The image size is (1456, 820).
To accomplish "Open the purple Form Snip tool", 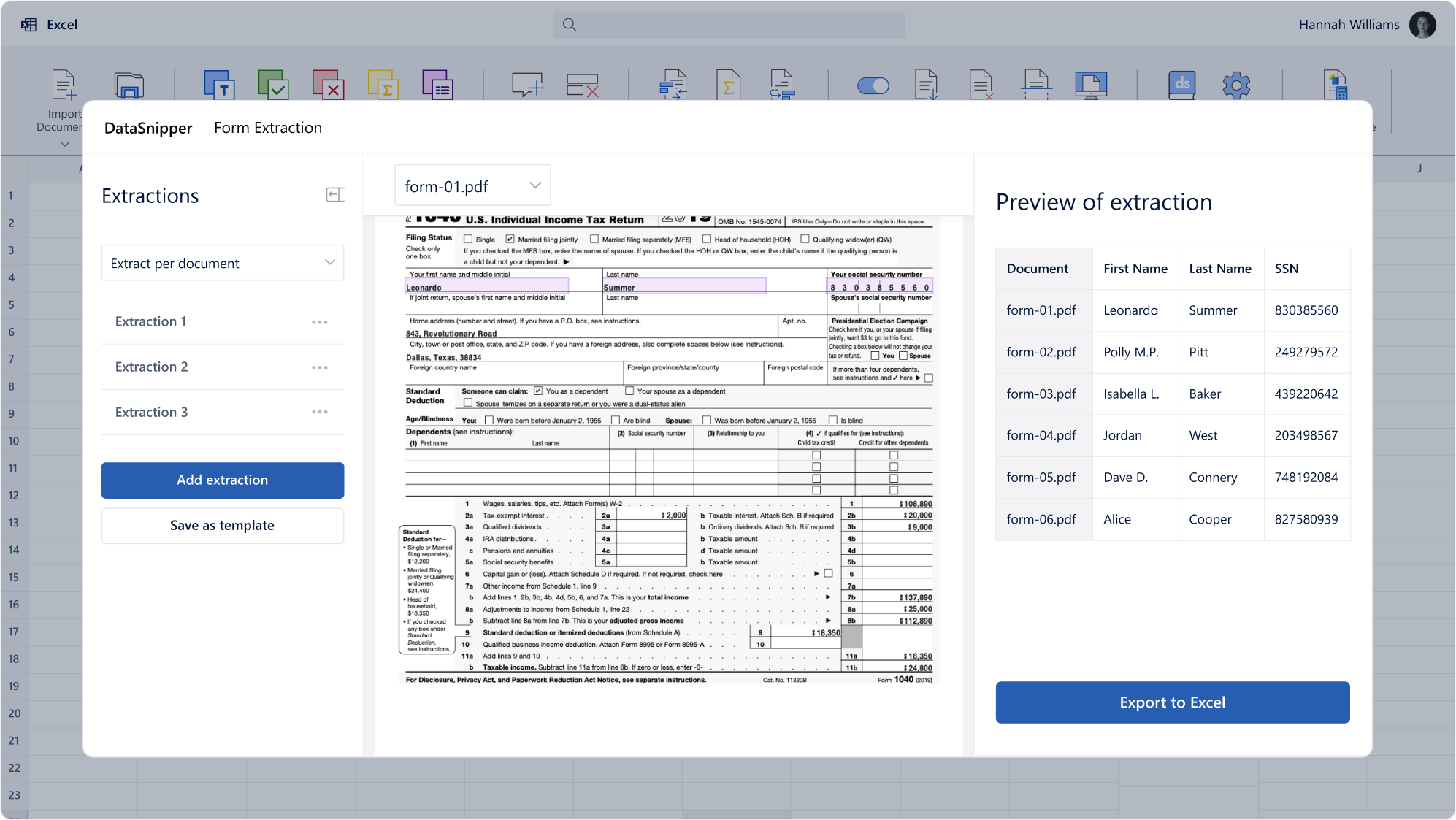I will 437,85.
